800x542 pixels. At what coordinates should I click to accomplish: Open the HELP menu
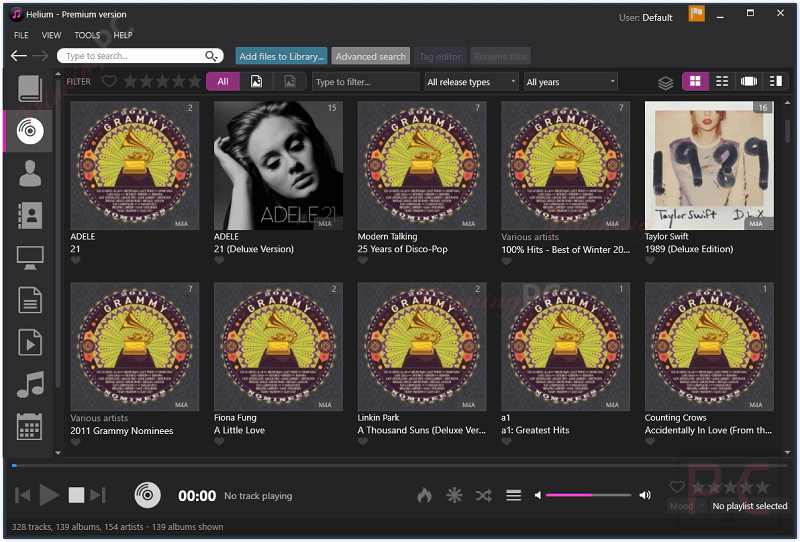[x=122, y=35]
